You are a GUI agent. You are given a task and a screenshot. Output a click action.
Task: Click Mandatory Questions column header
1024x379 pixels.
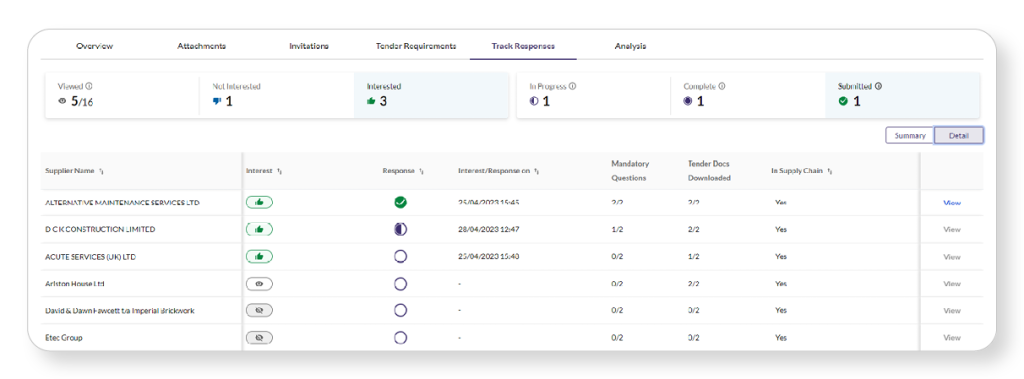(630, 171)
